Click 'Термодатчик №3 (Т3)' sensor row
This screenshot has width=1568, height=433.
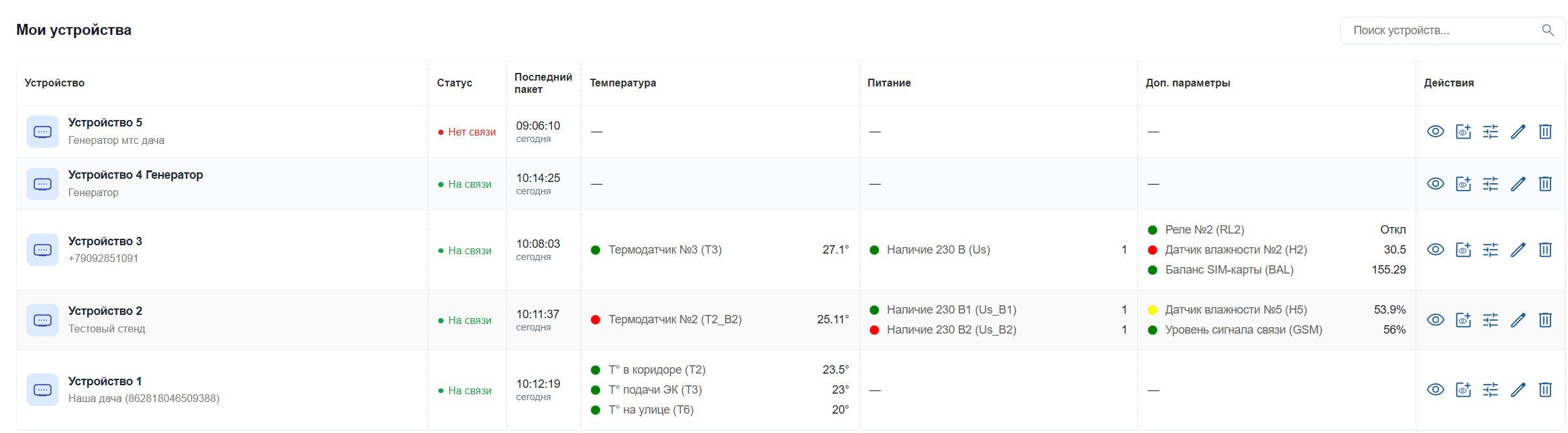[720, 250]
